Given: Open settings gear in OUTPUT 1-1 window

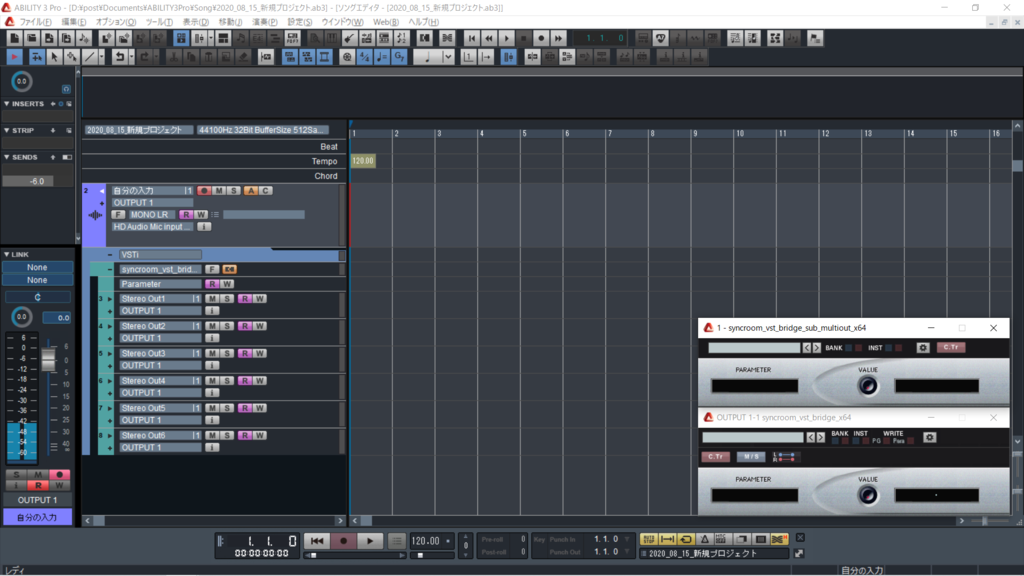Looking at the screenshot, I should tap(930, 438).
